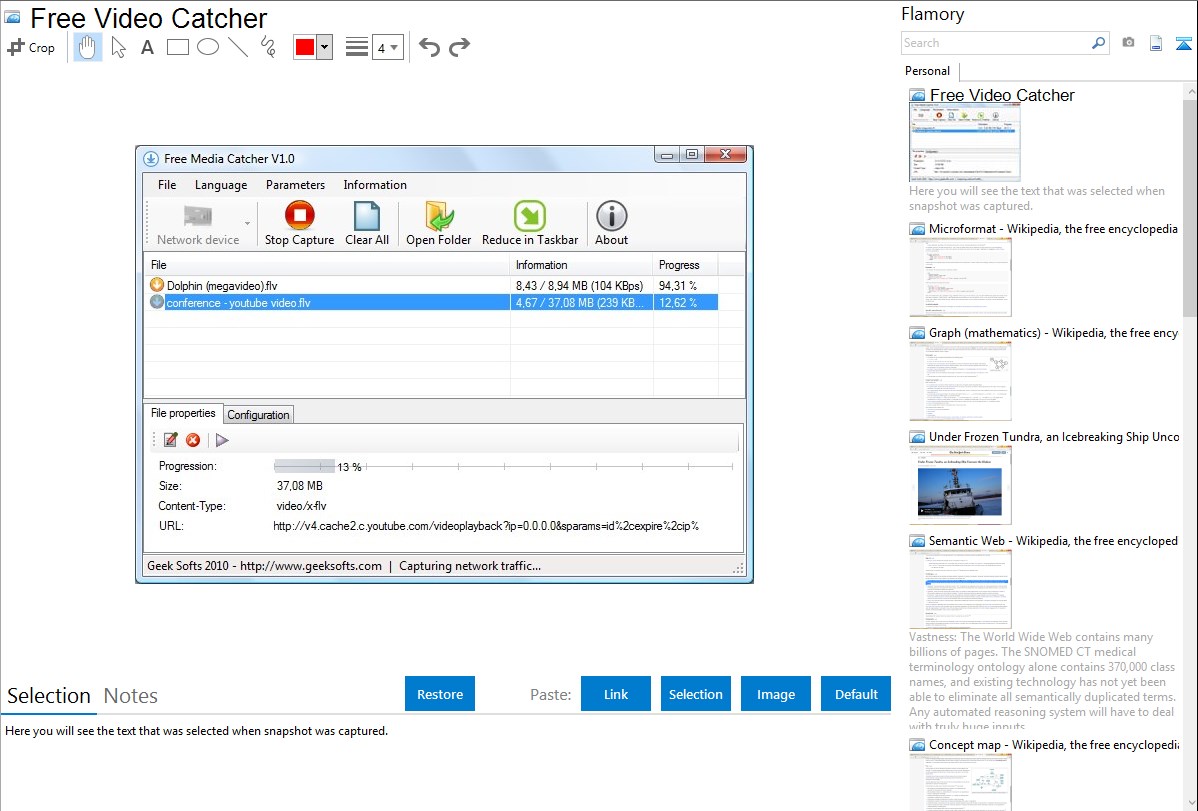This screenshot has width=1198, height=811.
Task: Switch to the Personal tab
Action: coord(927,71)
